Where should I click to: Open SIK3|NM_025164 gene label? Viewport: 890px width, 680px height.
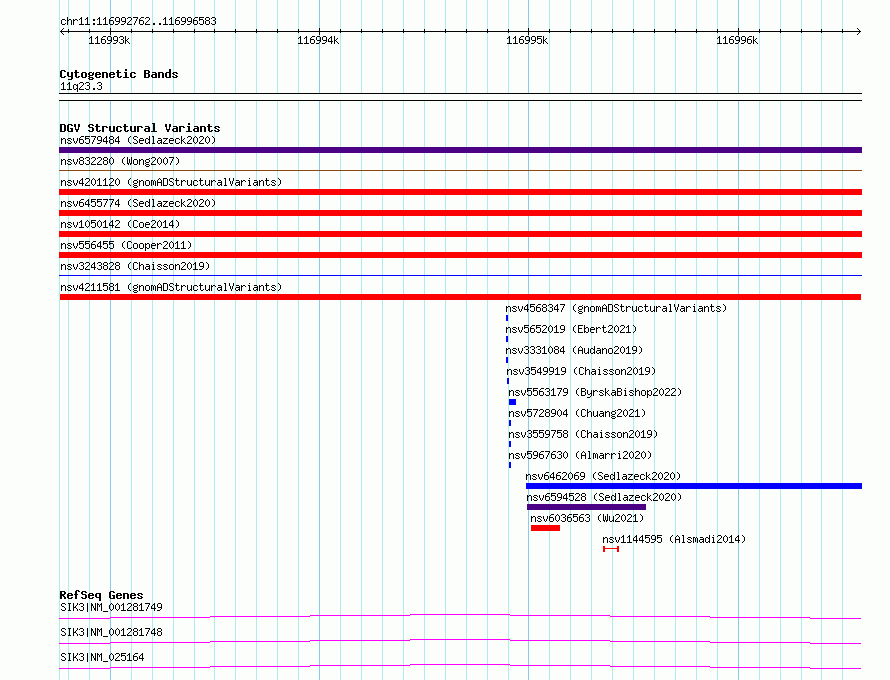click(102, 657)
